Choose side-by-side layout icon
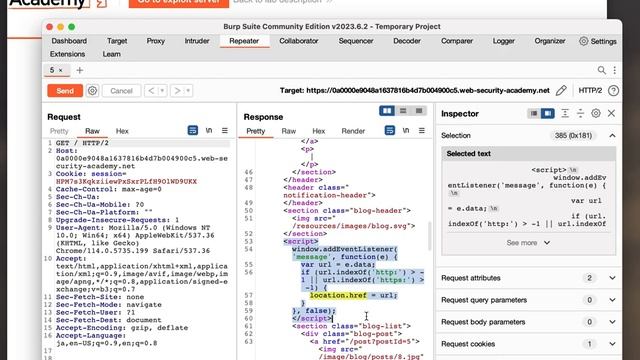640x360 pixels. point(387,111)
